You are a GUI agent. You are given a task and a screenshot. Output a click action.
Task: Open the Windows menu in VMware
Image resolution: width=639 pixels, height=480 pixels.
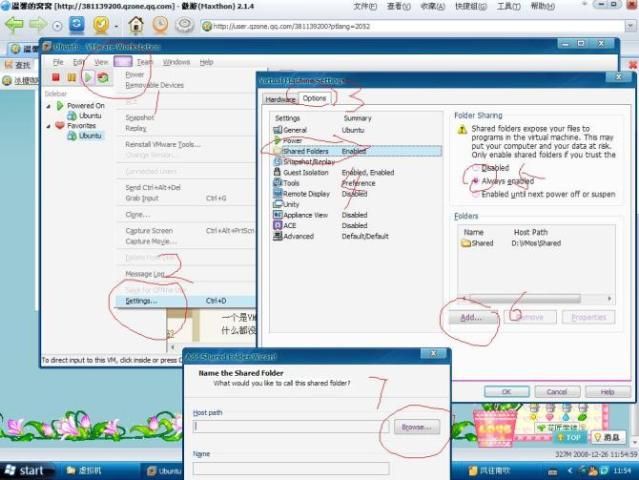[x=176, y=62]
